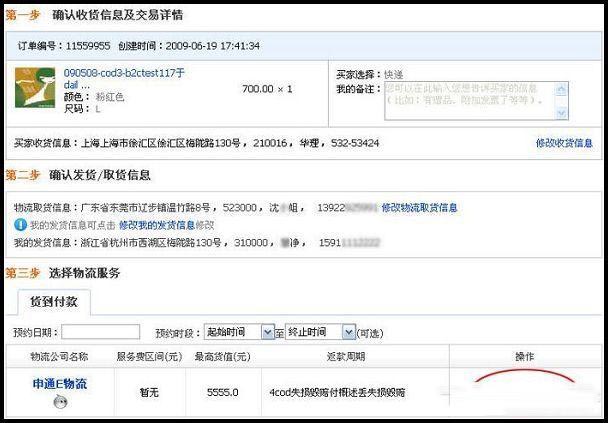Click heading 第三步 选择物流服务

(x=62, y=273)
